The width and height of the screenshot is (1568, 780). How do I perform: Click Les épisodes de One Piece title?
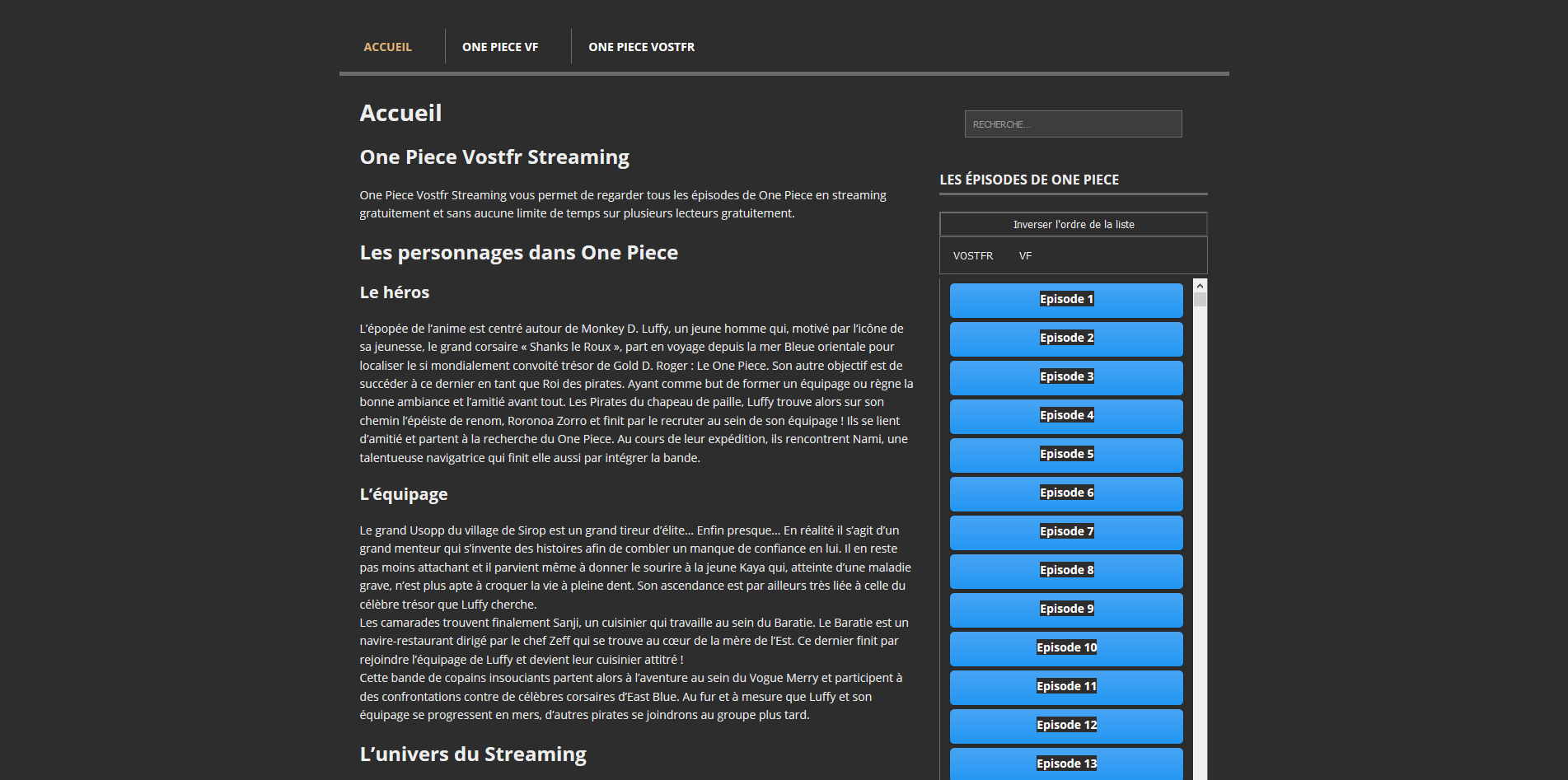point(1029,180)
